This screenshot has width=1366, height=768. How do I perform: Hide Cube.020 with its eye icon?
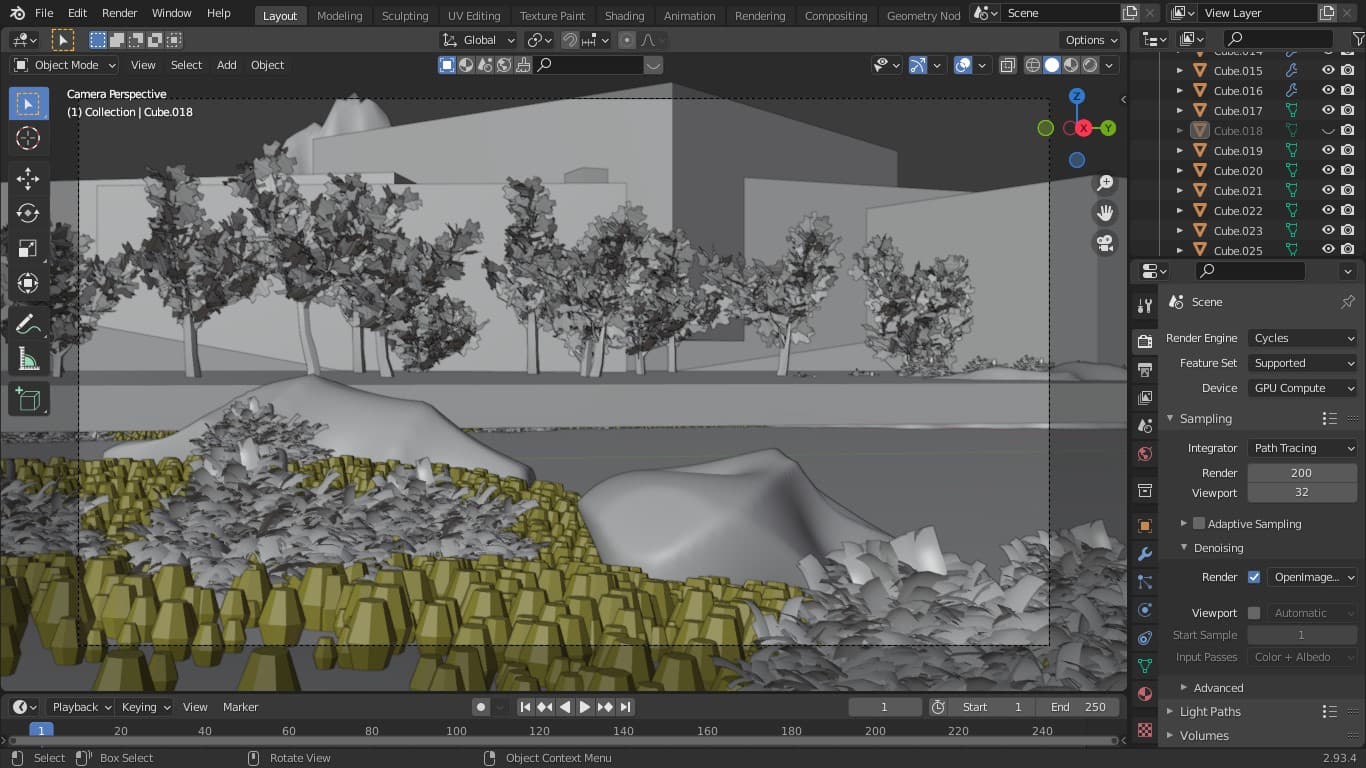pyautogui.click(x=1328, y=171)
